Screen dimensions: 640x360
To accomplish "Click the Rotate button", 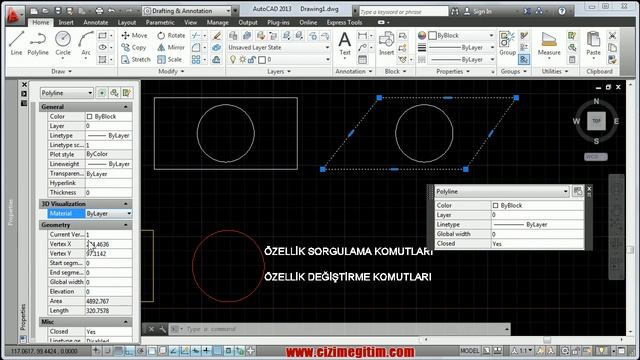I will (x=171, y=36).
